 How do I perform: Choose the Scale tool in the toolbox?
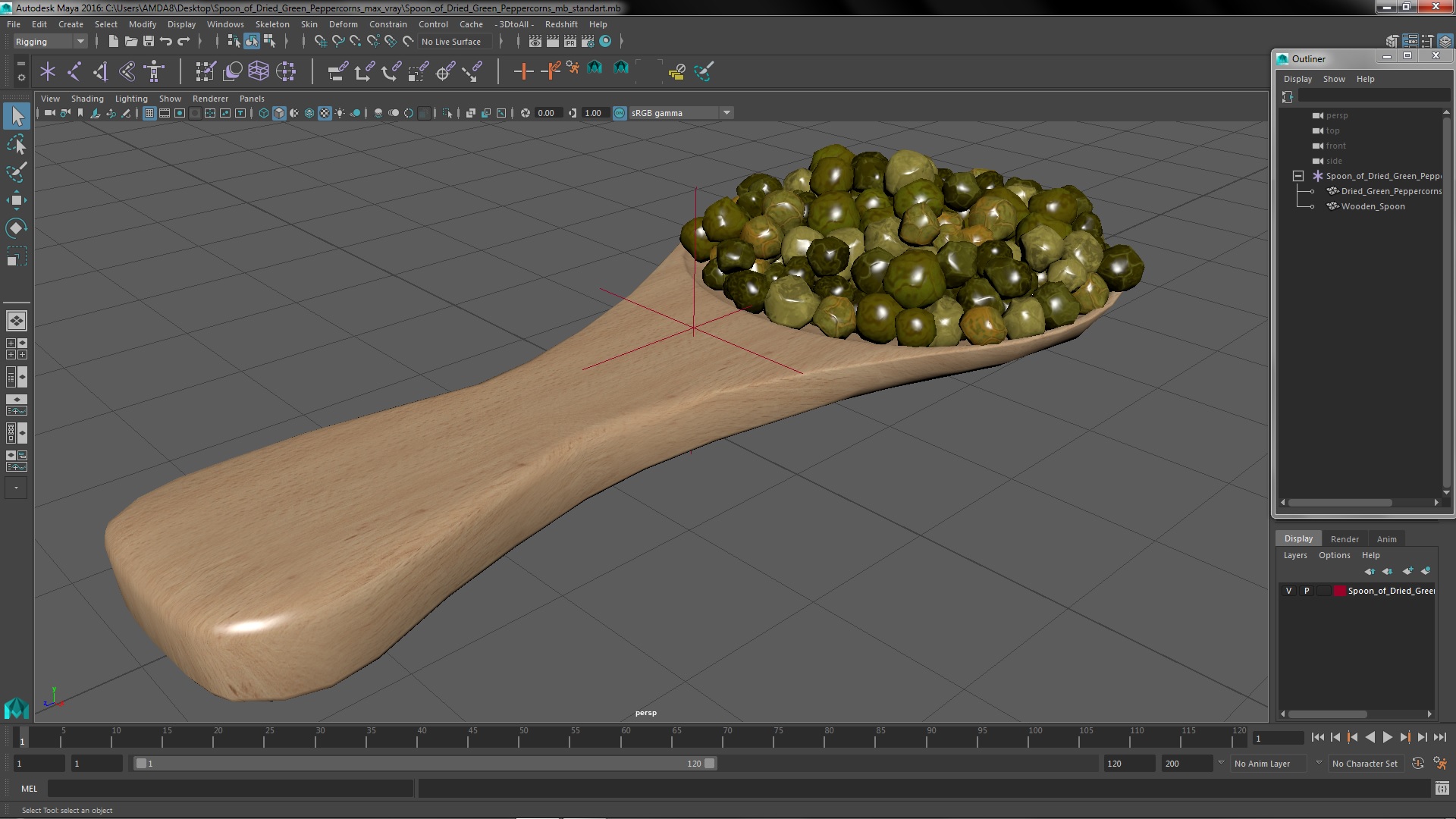[17, 256]
